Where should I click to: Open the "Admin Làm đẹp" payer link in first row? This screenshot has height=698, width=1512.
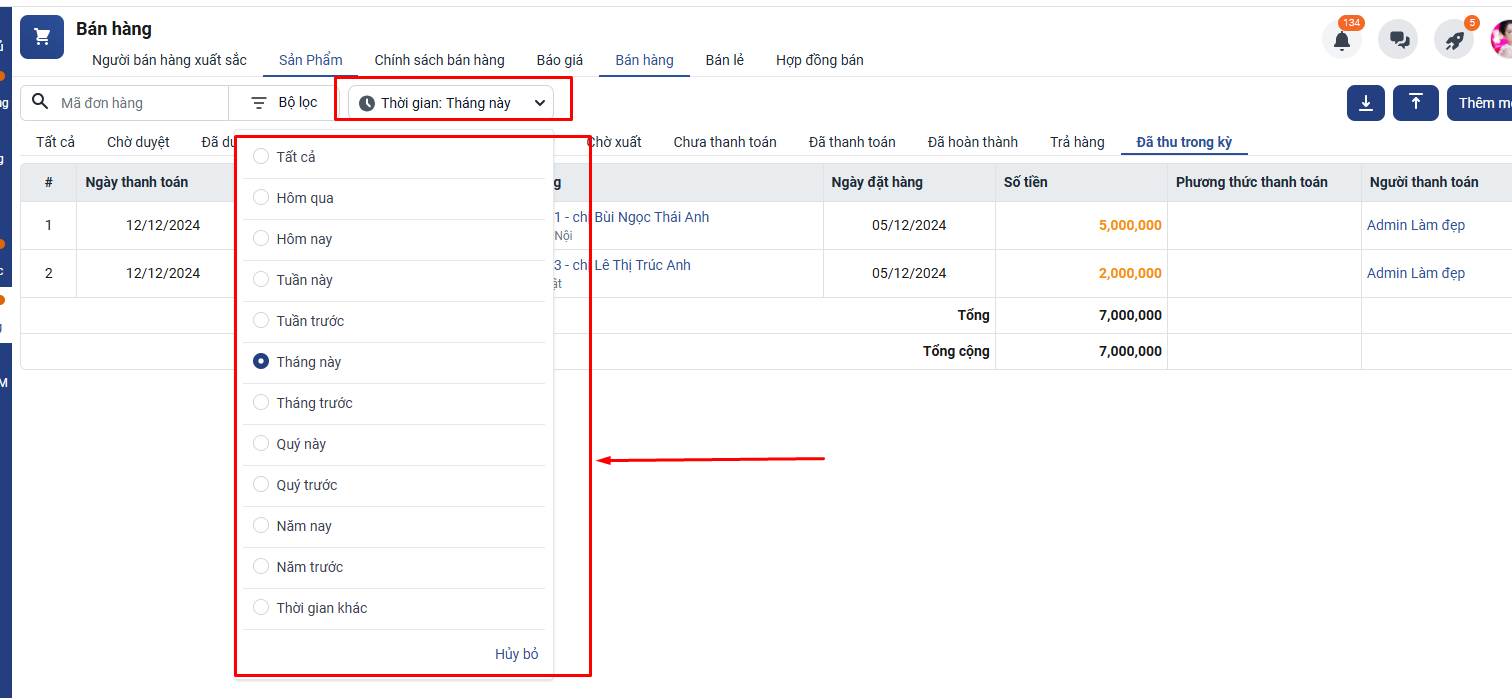(1416, 225)
